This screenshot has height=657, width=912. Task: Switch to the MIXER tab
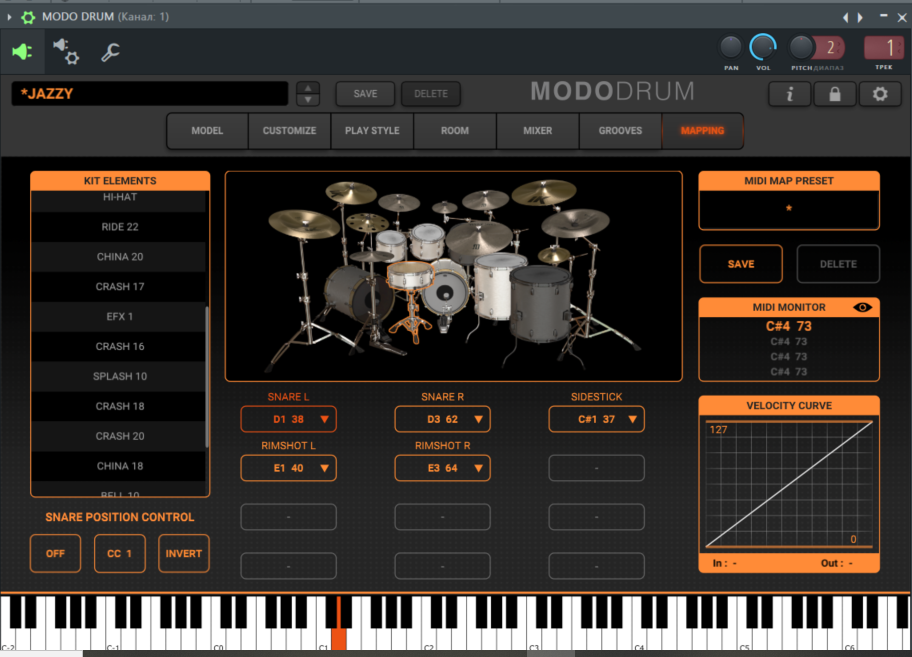click(537, 131)
